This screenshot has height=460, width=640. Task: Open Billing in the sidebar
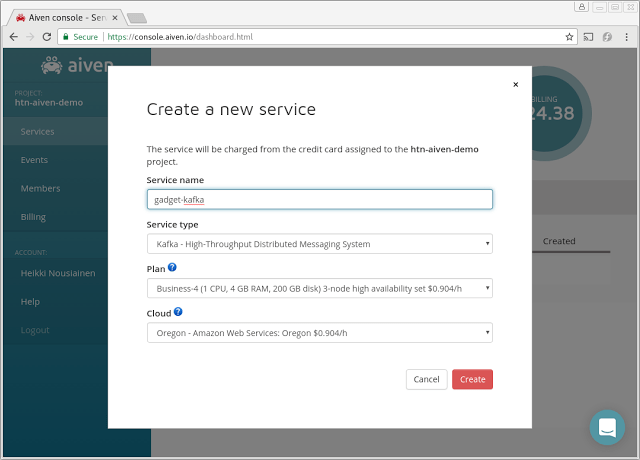pos(56,217)
